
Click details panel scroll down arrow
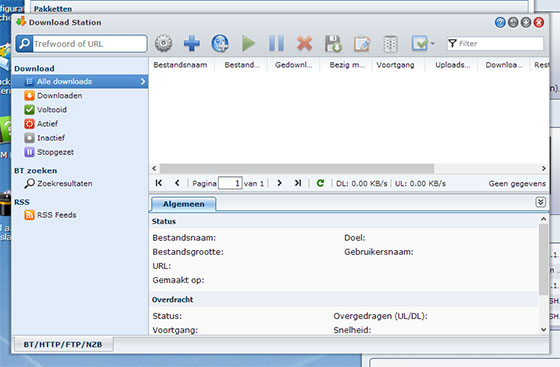pos(543,330)
